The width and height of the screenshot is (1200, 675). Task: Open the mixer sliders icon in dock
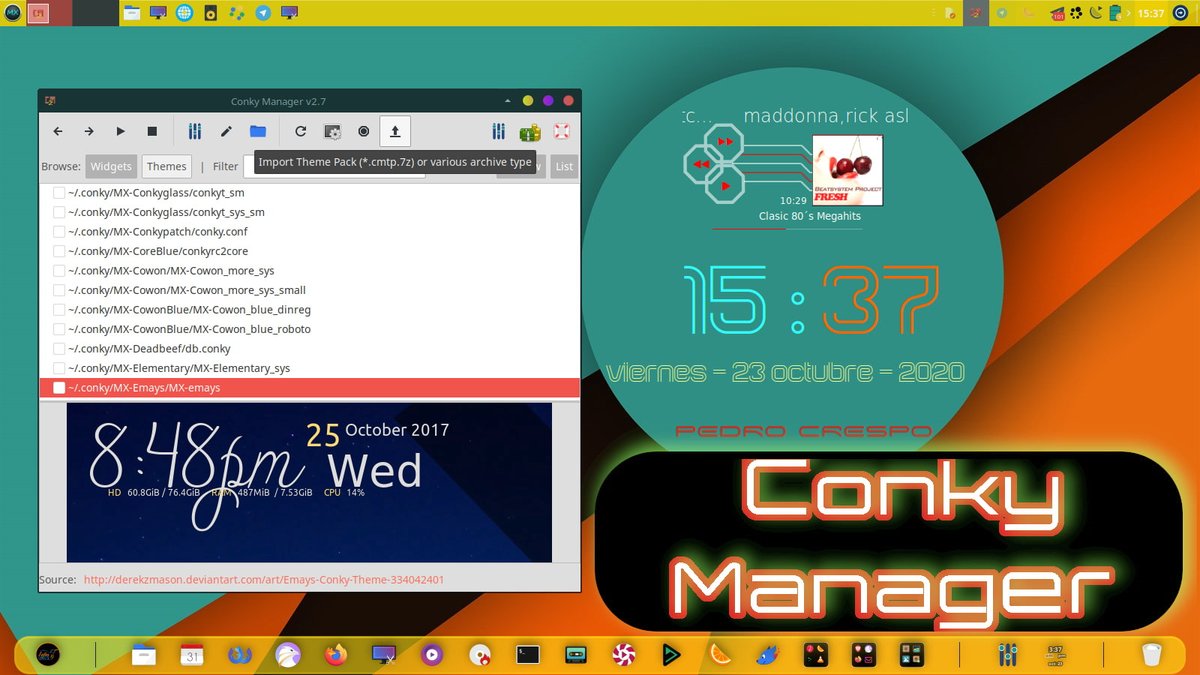(x=1007, y=655)
